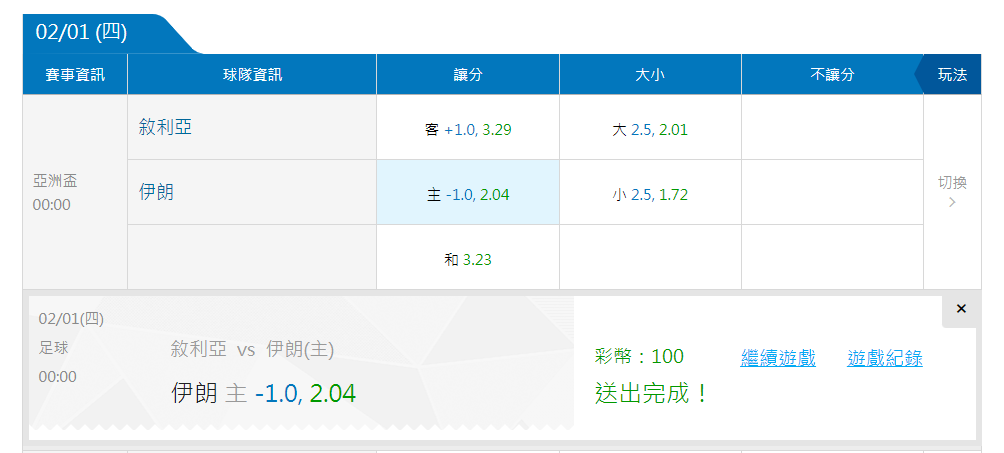The height and width of the screenshot is (453, 1004).
Task: Select away handicap 客 +1.0, 3.29
Action: 468,128
